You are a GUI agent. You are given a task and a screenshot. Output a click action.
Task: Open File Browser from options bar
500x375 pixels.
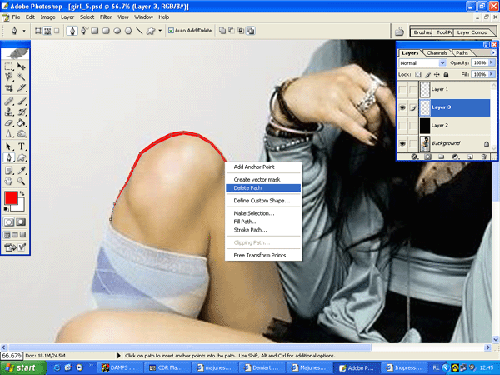399,32
